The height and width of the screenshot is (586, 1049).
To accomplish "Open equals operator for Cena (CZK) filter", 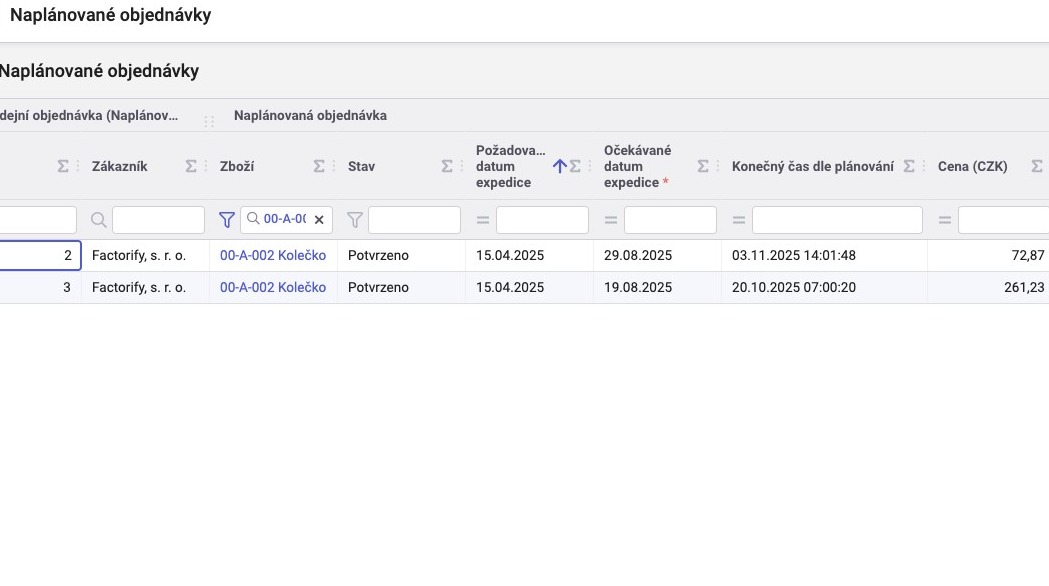I will (x=944, y=220).
